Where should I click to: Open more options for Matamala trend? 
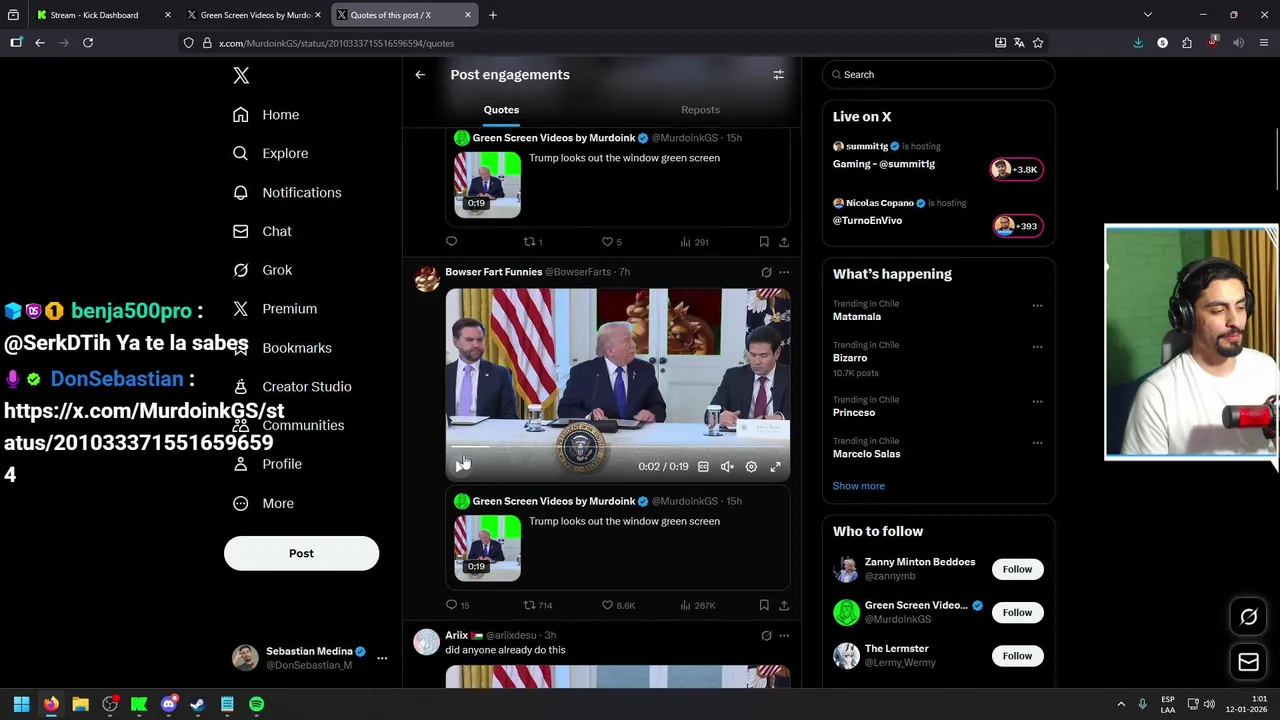pyautogui.click(x=1037, y=306)
